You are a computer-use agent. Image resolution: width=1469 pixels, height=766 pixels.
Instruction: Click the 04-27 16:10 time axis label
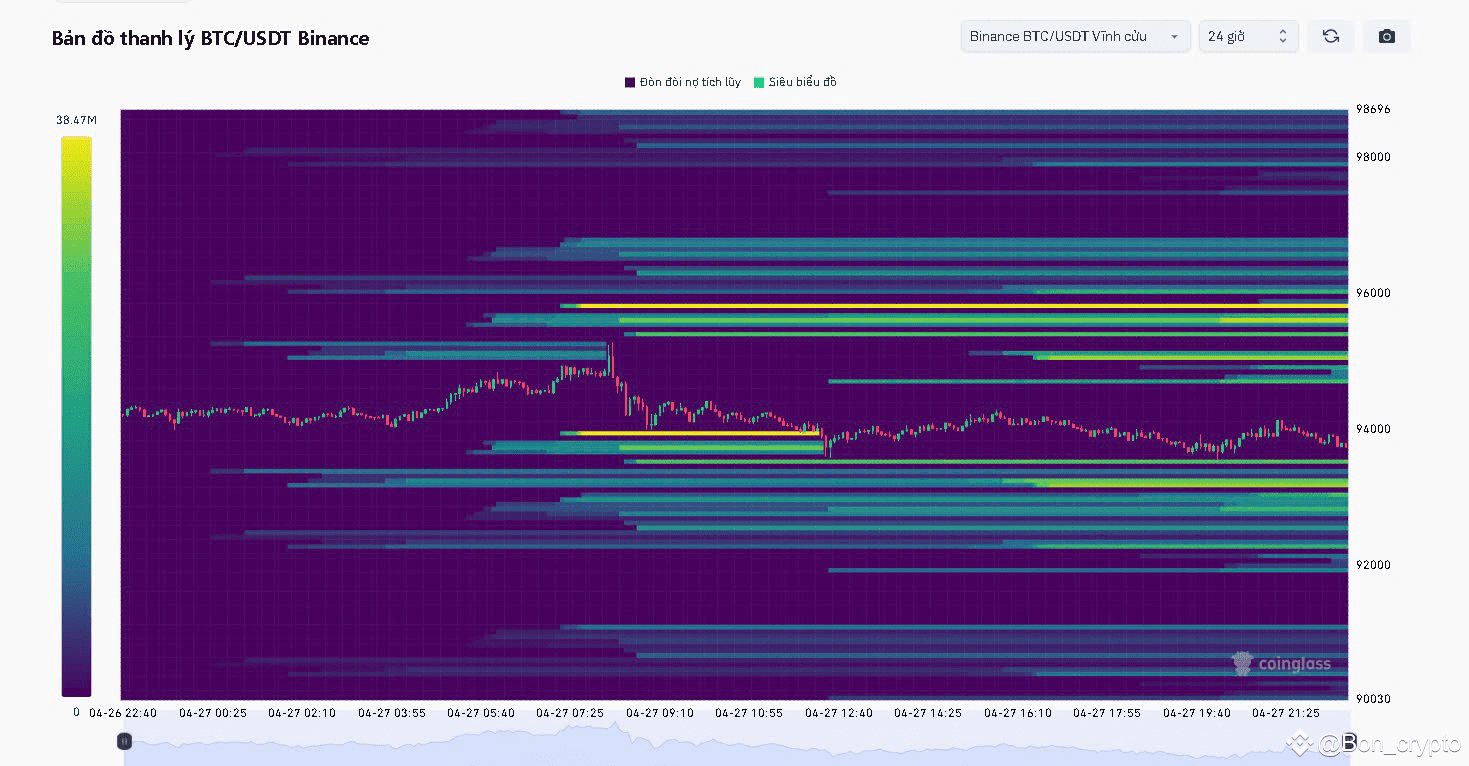point(1018,713)
